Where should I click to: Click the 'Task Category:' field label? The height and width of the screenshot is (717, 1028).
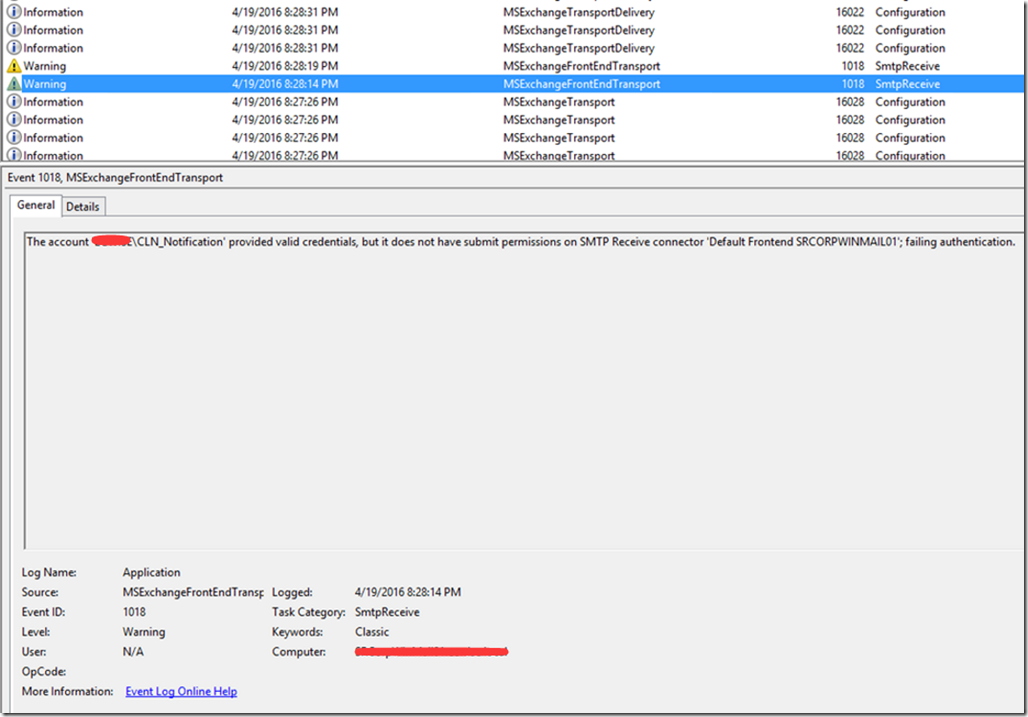(309, 612)
